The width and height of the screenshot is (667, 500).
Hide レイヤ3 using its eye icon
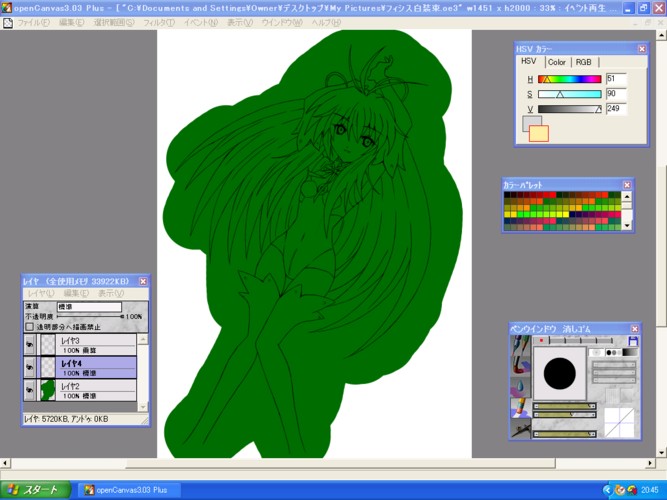pyautogui.click(x=30, y=345)
